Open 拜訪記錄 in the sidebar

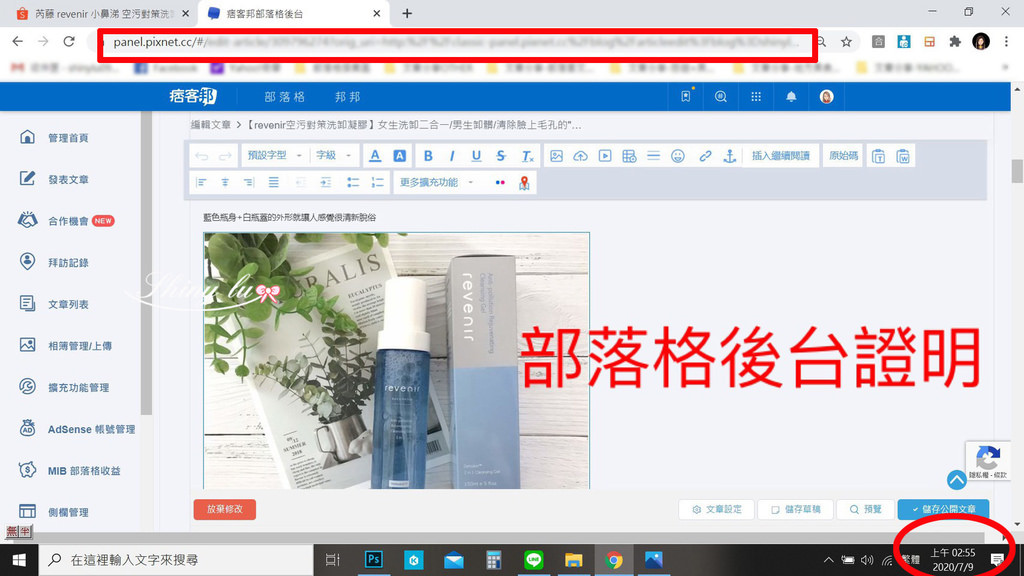(69, 263)
